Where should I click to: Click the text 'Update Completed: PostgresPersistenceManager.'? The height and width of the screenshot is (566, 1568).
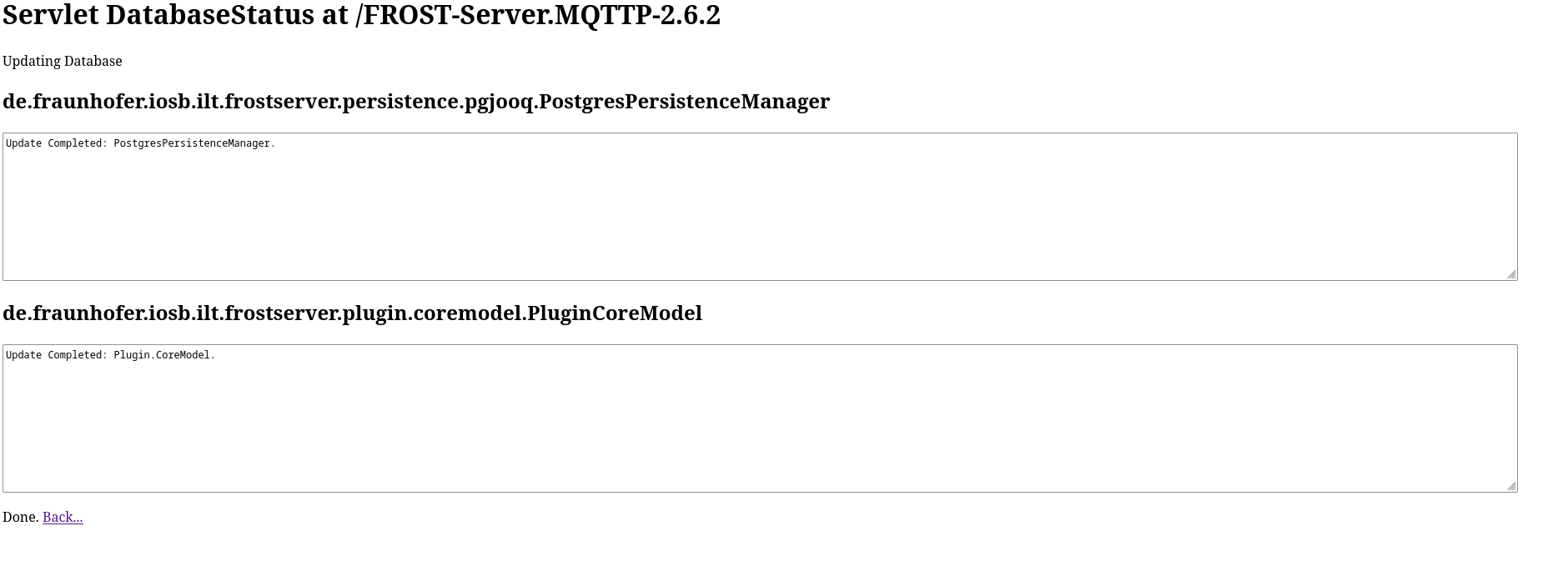point(140,143)
